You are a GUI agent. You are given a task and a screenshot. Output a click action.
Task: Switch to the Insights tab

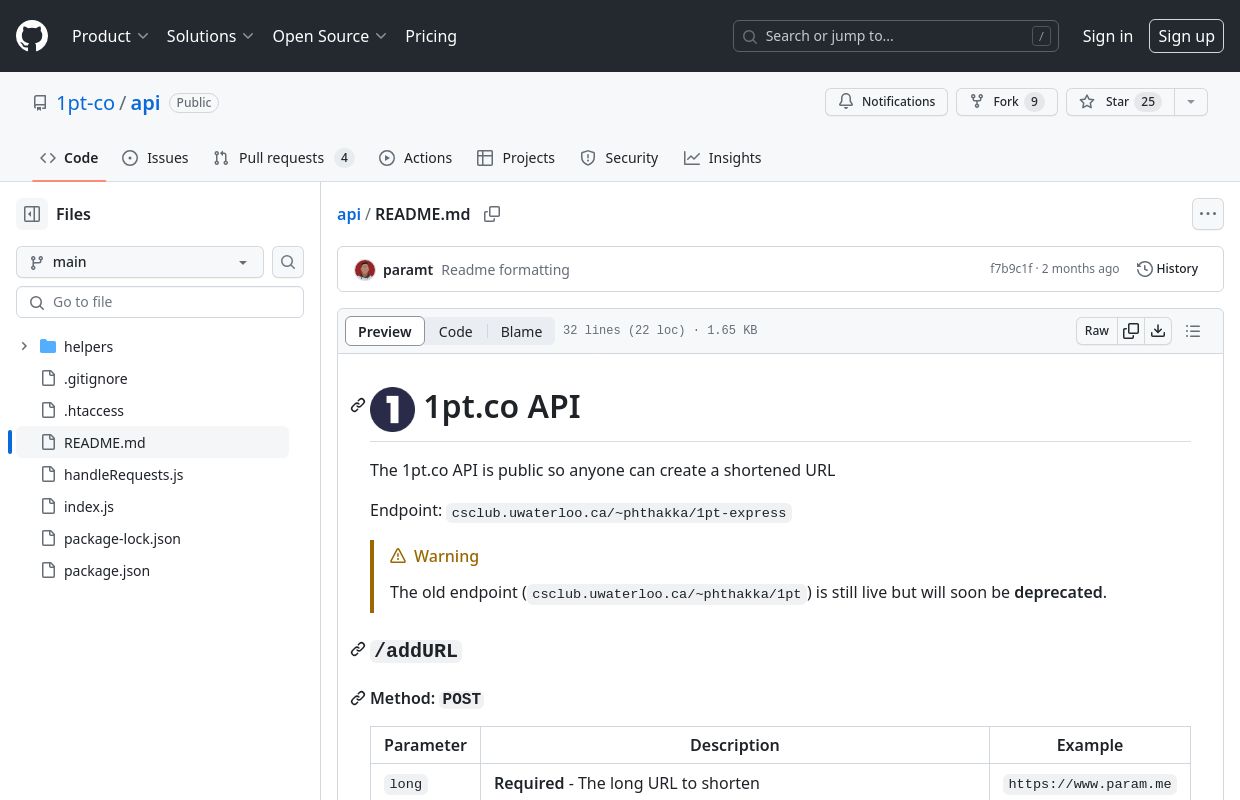722,158
